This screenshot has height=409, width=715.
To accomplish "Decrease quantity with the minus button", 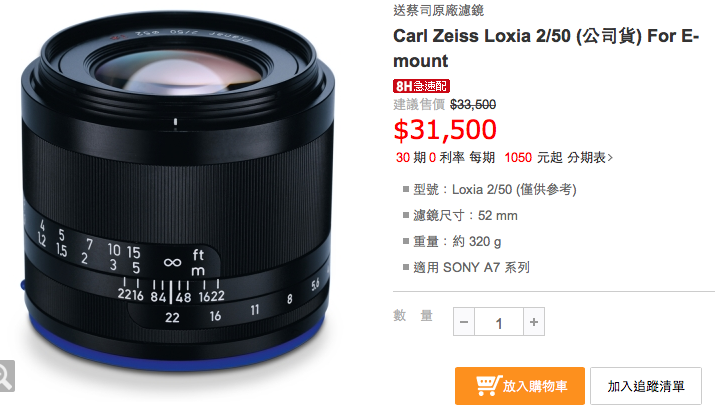I will (464, 322).
